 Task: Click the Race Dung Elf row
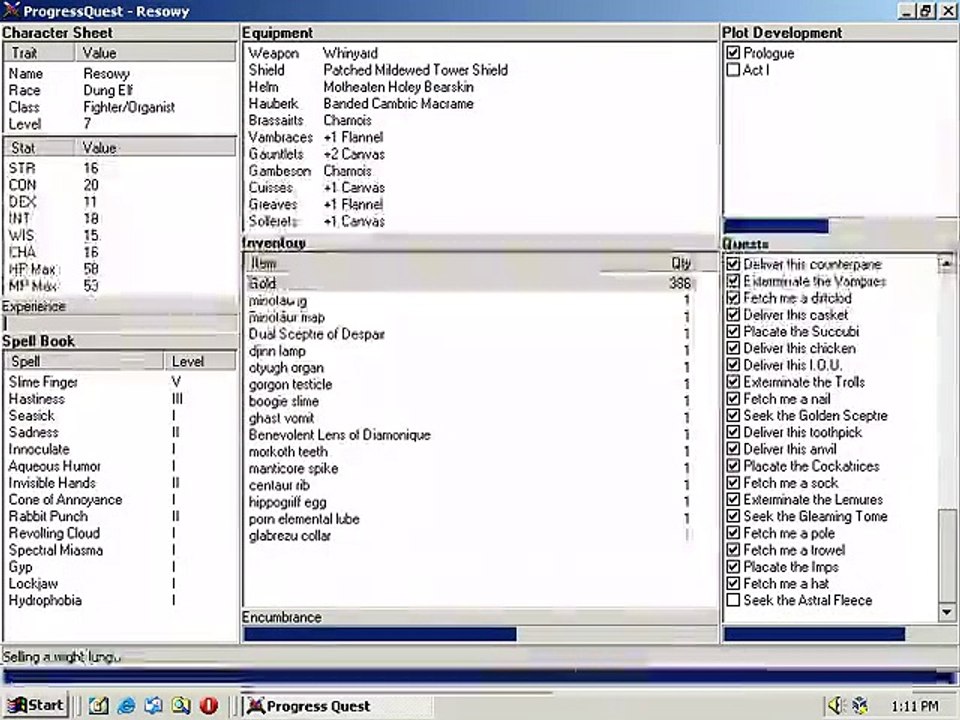(x=119, y=90)
